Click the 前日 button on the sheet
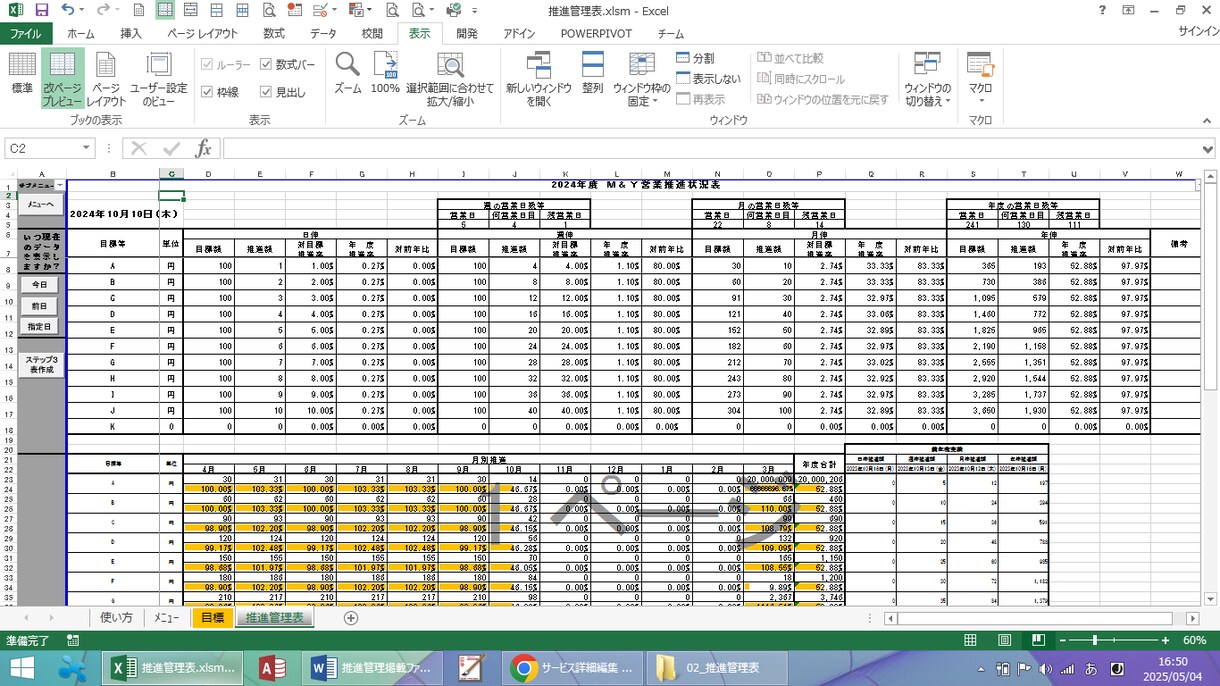 (40, 306)
